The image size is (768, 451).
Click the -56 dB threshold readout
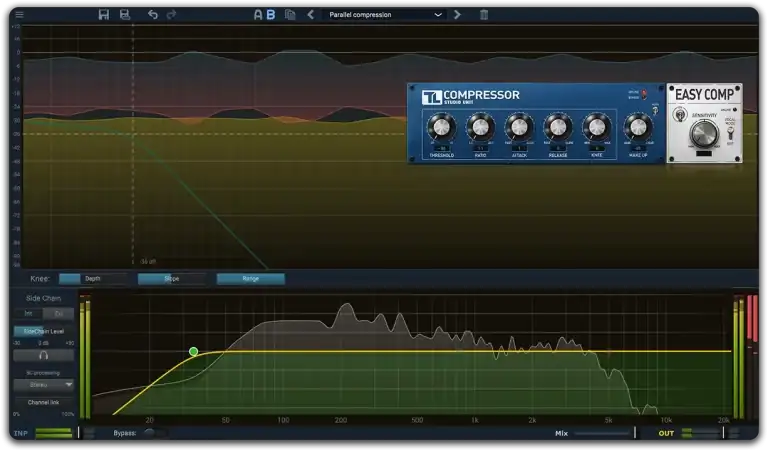(148, 261)
